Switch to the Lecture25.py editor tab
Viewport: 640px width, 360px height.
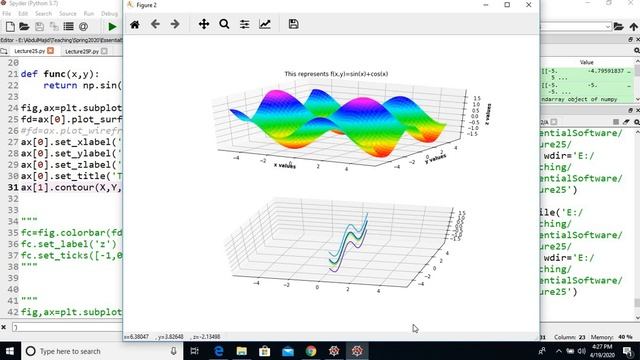click(x=29, y=51)
